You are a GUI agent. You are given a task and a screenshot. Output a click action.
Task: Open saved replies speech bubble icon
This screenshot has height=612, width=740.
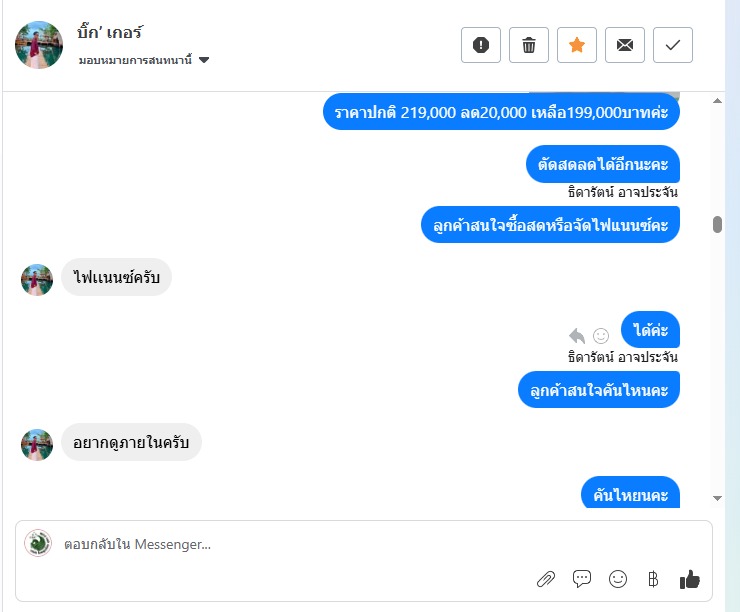582,578
